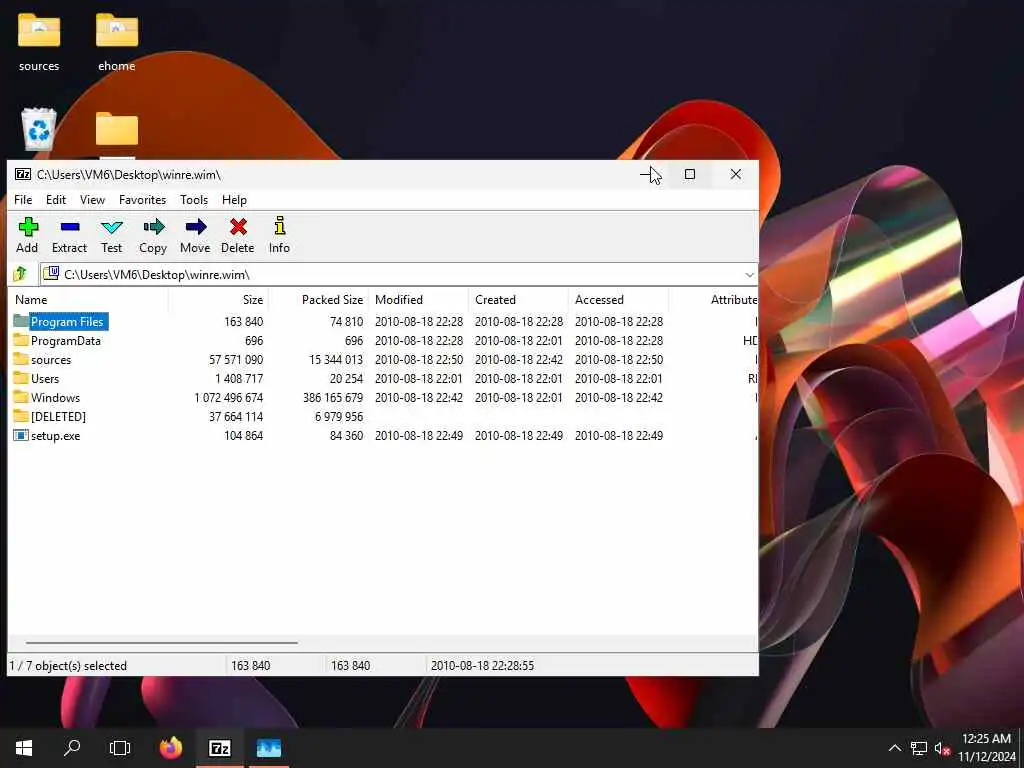Open taskbar Search
1024x768 pixels.
(72, 748)
